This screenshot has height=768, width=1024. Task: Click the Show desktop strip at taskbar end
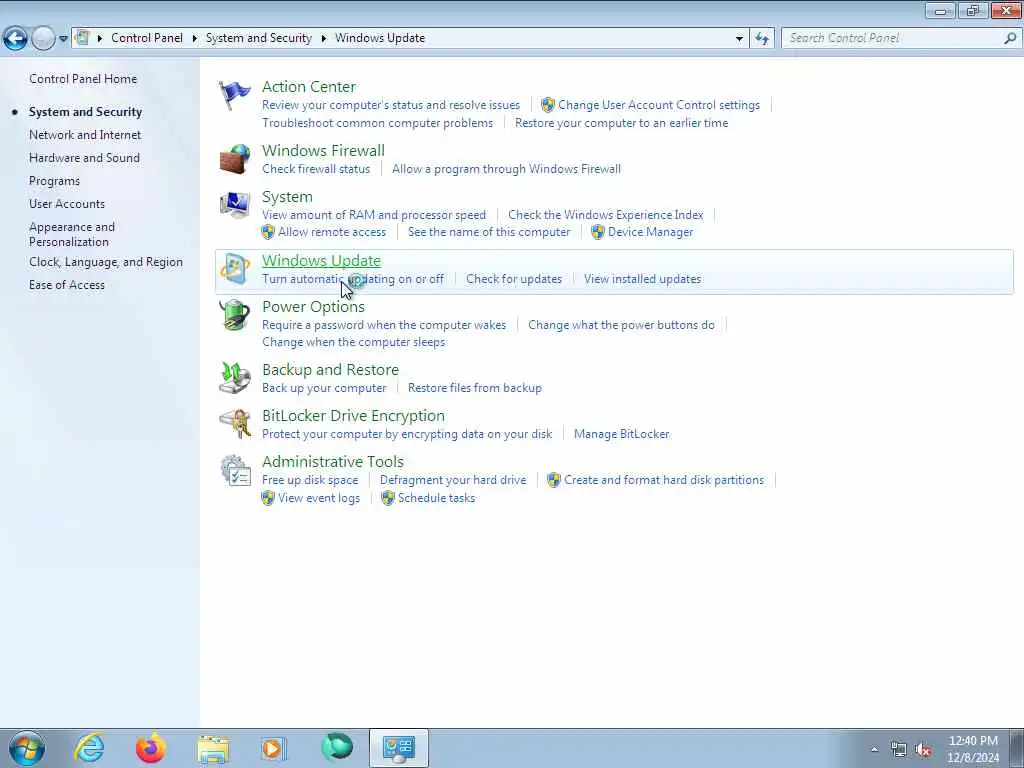click(1017, 748)
